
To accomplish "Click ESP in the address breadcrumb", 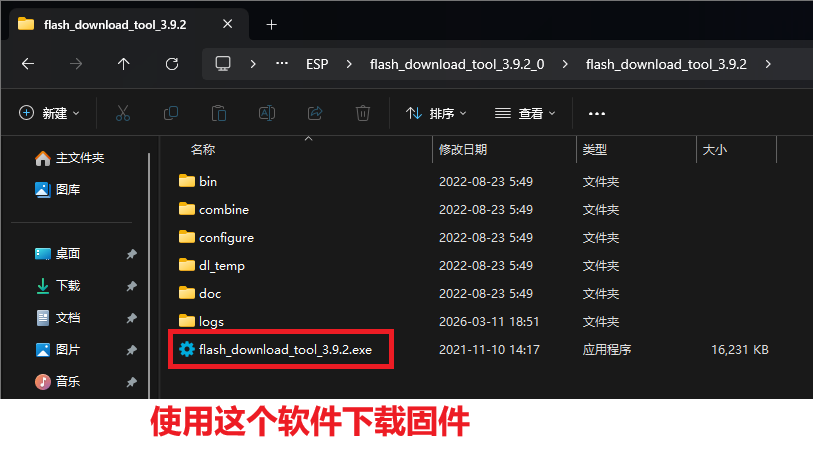I will pos(317,64).
